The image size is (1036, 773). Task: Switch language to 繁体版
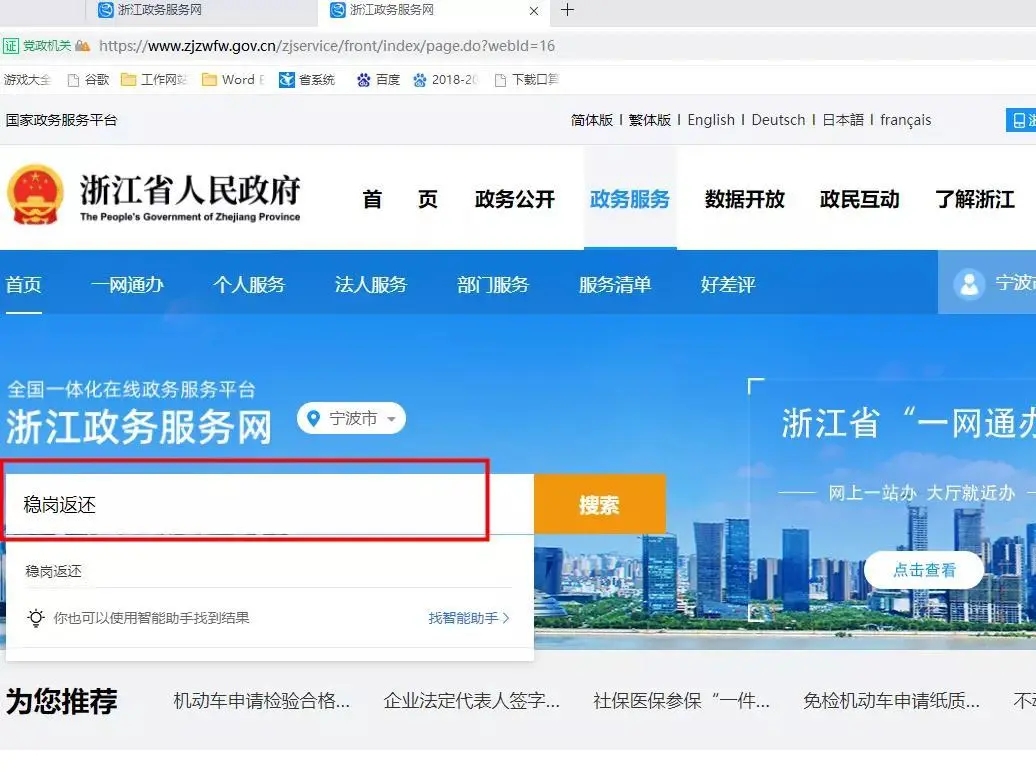tap(649, 120)
